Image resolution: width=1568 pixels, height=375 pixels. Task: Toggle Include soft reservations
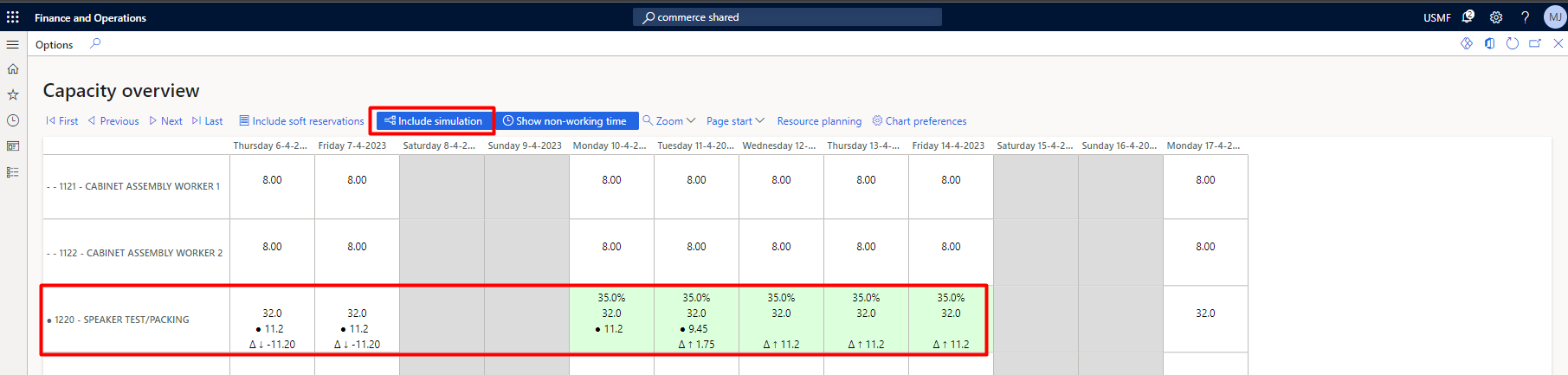coord(301,121)
